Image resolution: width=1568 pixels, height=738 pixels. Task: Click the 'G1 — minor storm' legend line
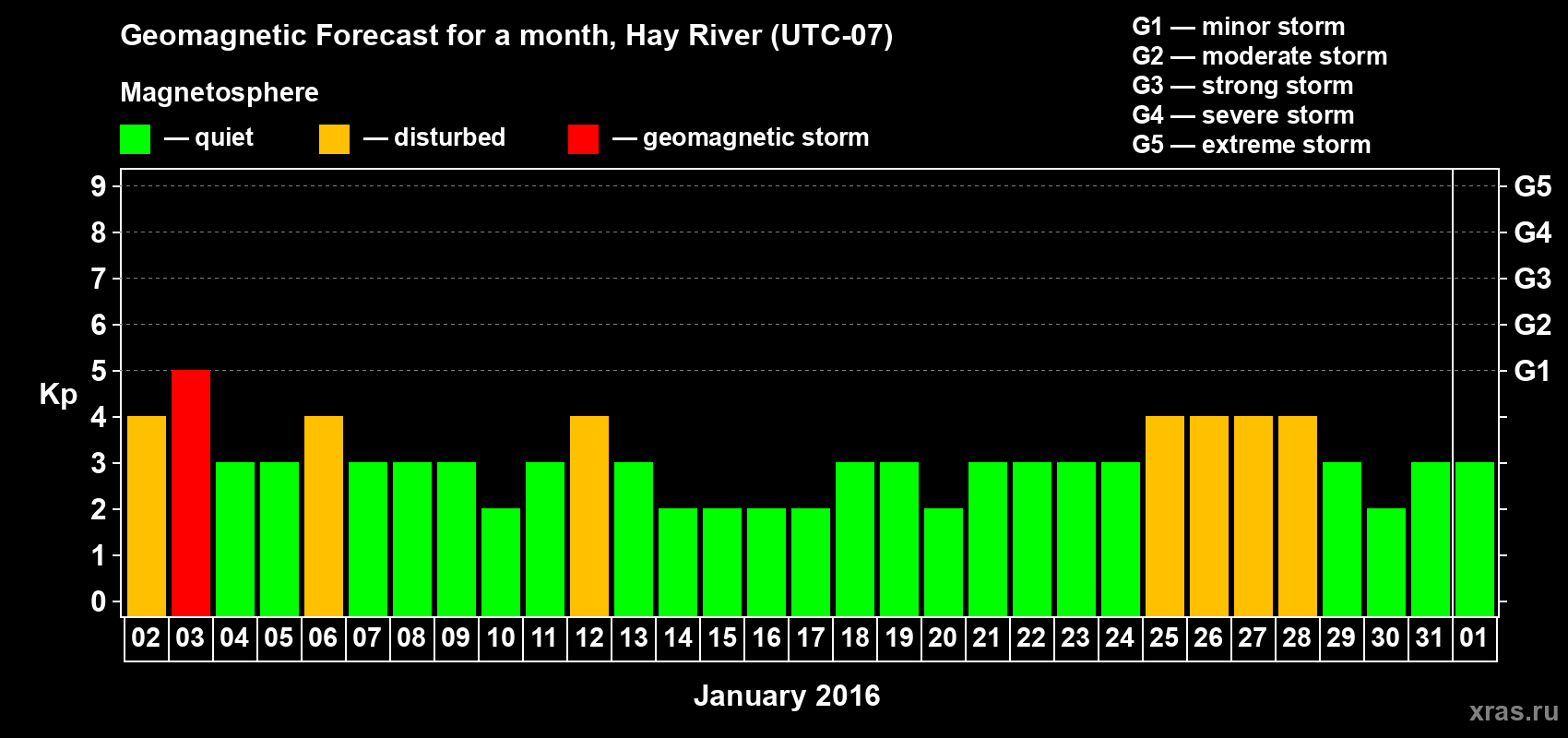(x=1239, y=27)
